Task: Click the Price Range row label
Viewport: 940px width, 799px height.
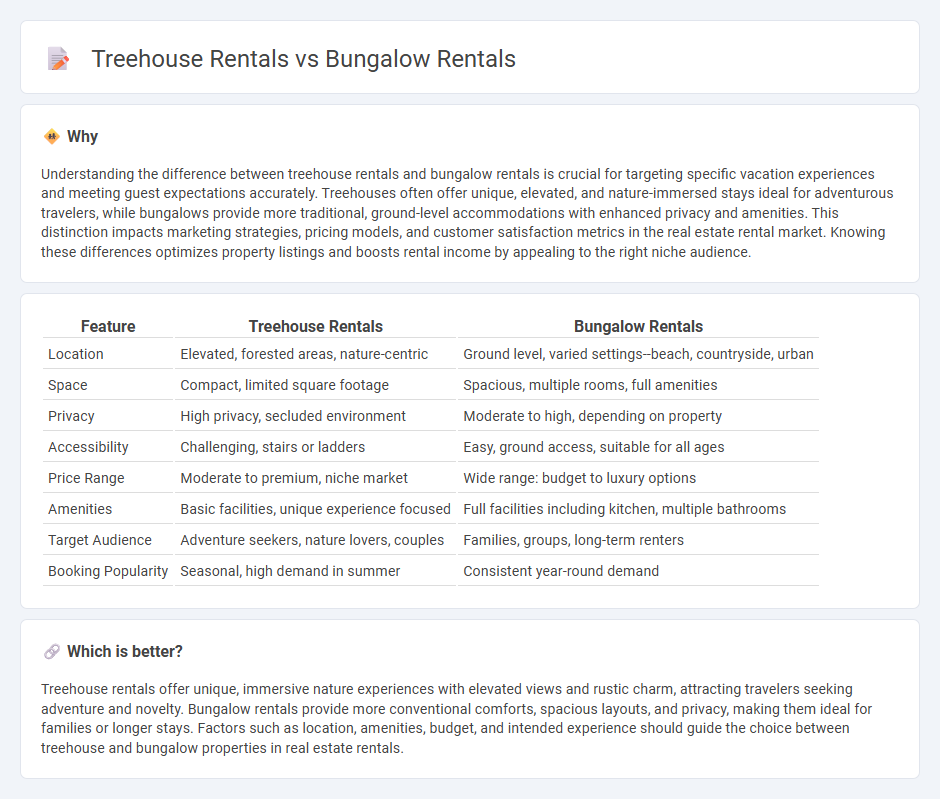Action: click(x=86, y=478)
